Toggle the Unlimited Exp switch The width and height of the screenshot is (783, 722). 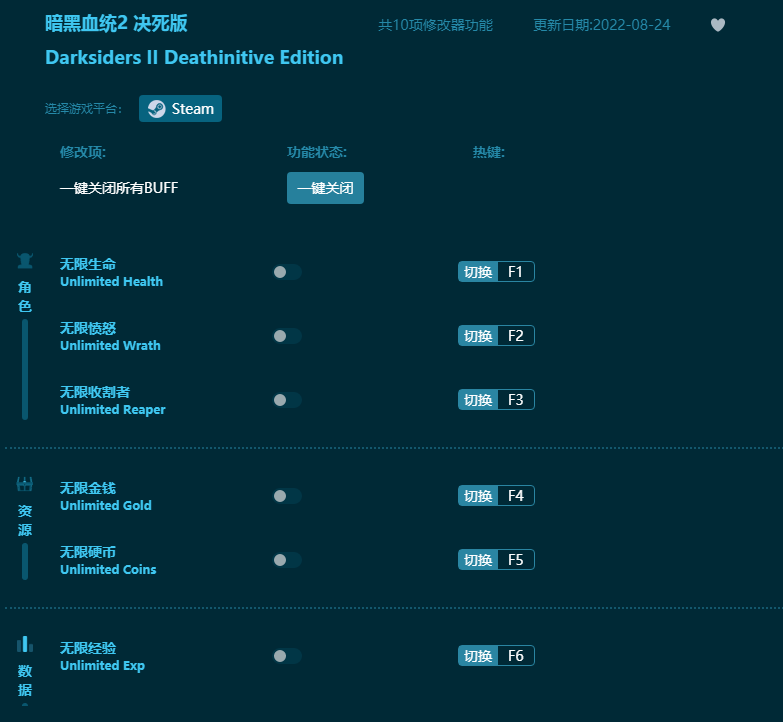287,656
